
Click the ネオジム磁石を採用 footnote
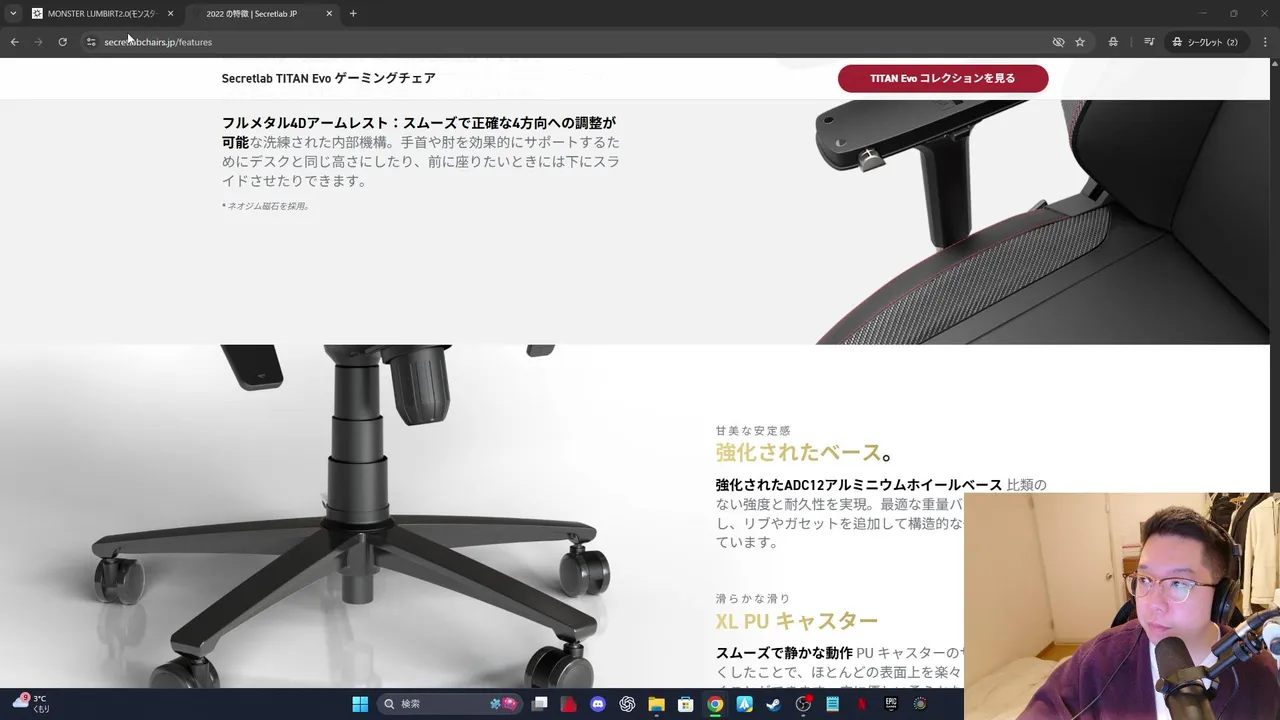(266, 206)
